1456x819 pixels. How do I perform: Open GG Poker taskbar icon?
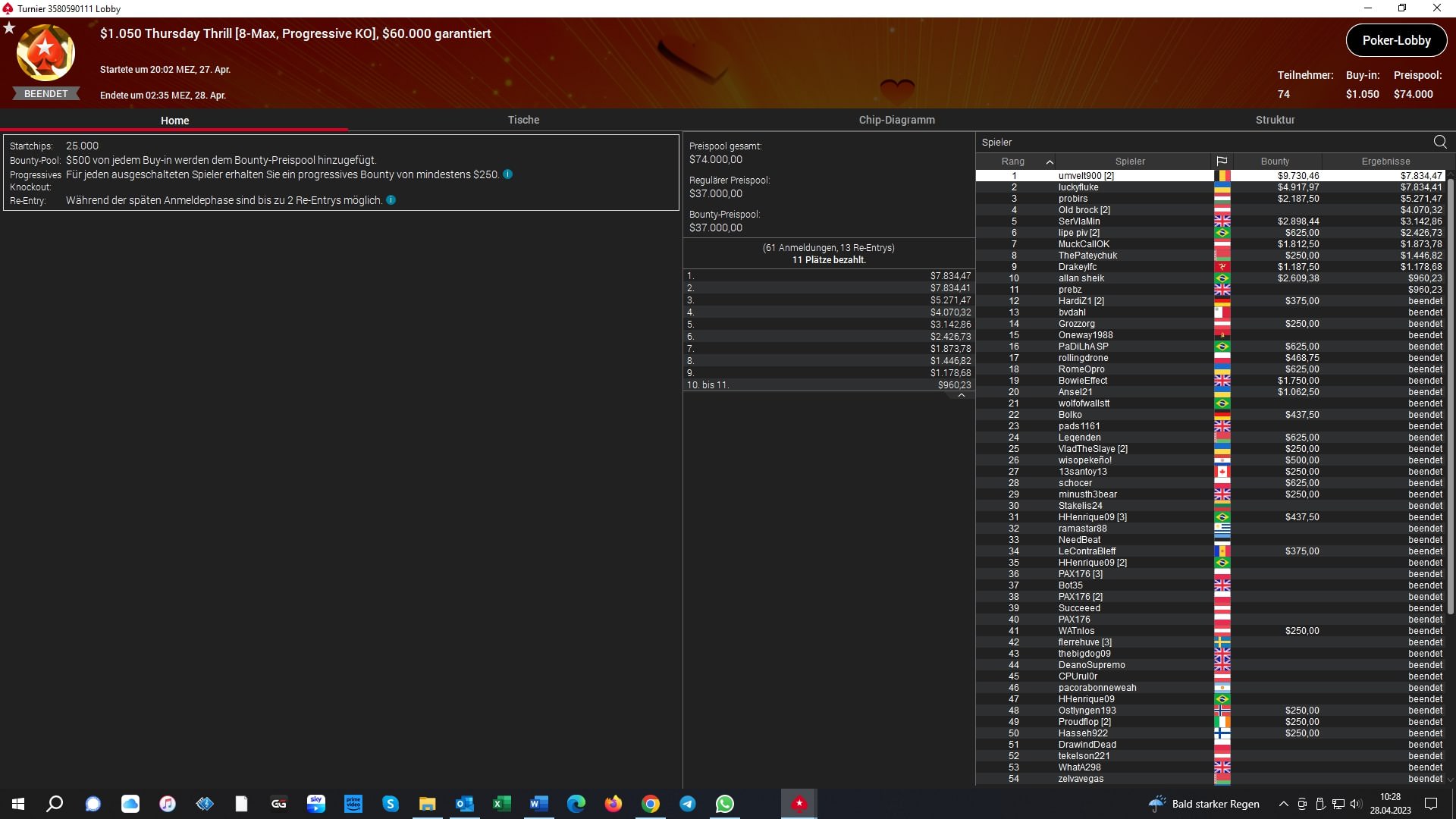point(278,804)
